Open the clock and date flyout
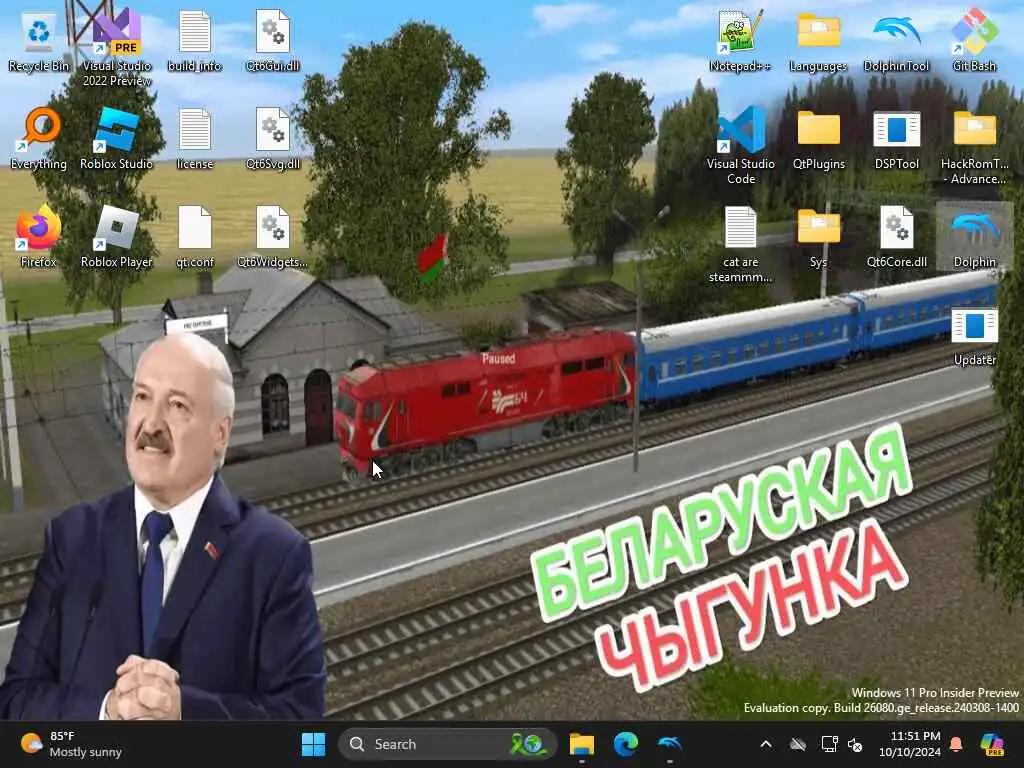Viewport: 1024px width, 768px height. (x=909, y=744)
